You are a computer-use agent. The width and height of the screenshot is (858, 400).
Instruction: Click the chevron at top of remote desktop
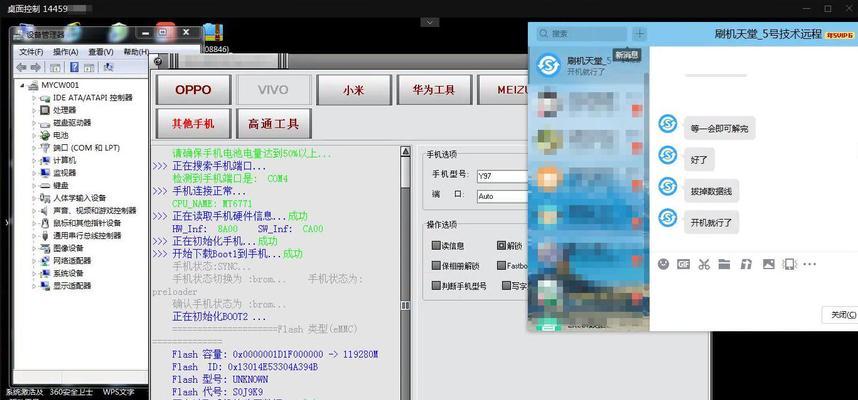point(430,22)
